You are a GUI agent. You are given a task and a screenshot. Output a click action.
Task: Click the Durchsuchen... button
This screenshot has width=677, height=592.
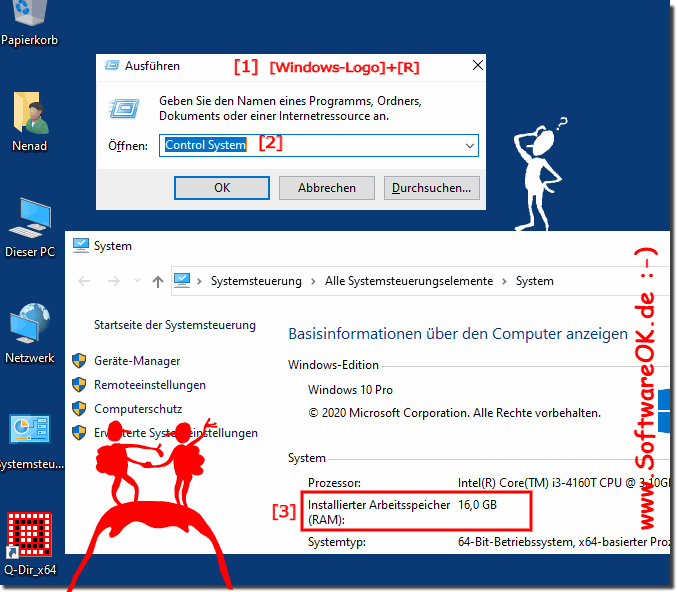[432, 188]
